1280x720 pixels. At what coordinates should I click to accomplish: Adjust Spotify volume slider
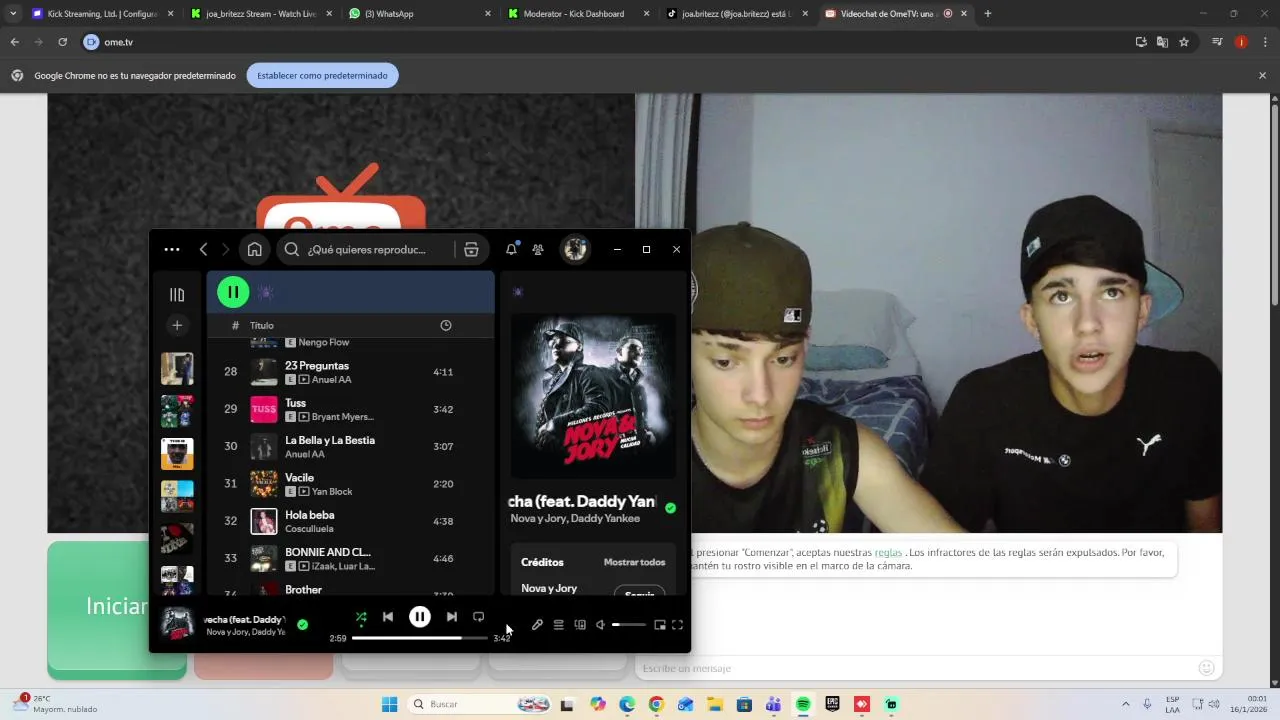point(629,625)
